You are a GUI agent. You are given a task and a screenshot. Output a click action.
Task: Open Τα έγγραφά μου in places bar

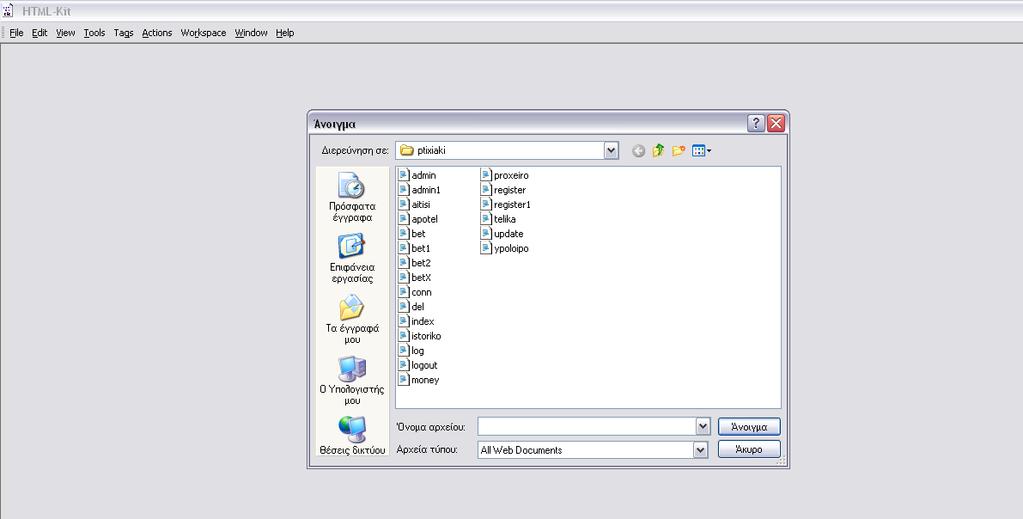[x=352, y=320]
